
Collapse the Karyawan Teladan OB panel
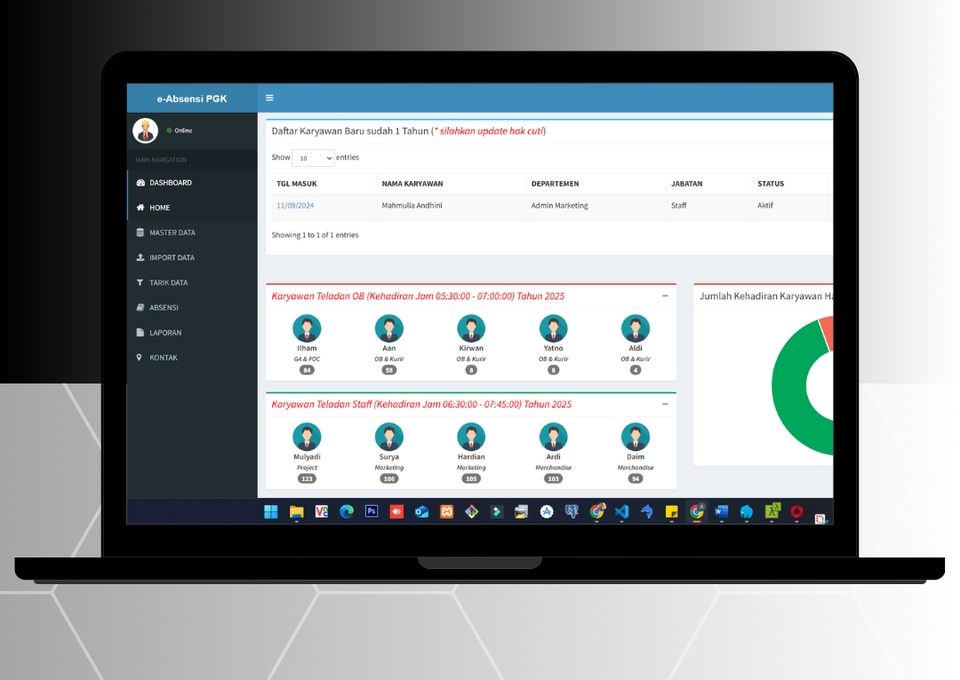[x=665, y=296]
